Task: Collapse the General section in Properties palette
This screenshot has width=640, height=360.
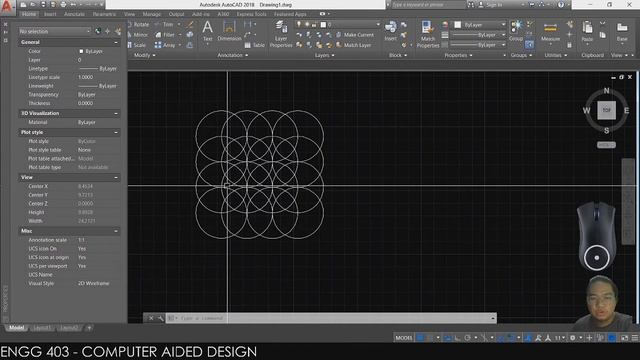Action: point(116,42)
